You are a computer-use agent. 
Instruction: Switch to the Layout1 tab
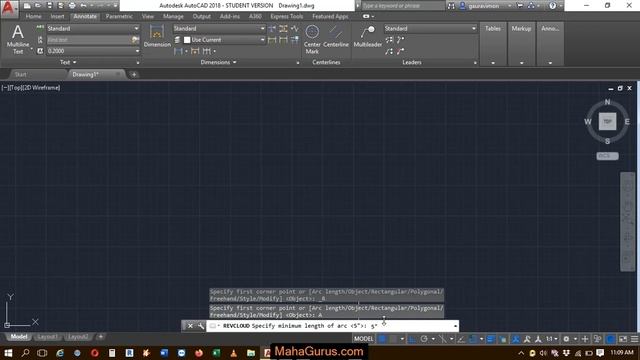(x=47, y=337)
